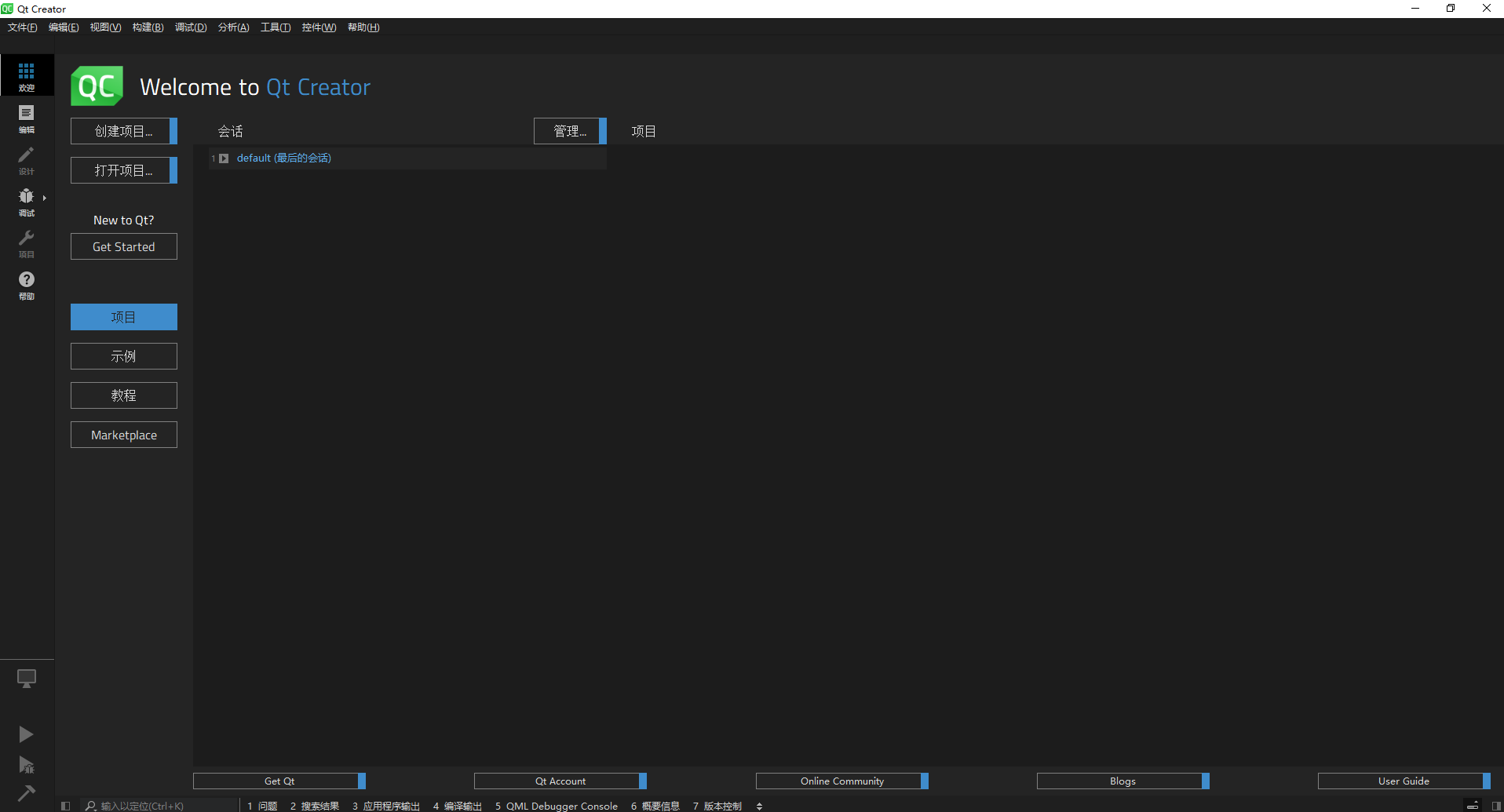Open the 应用程序输出 output pane
Viewport: 1504px width, 812px height.
(386, 806)
